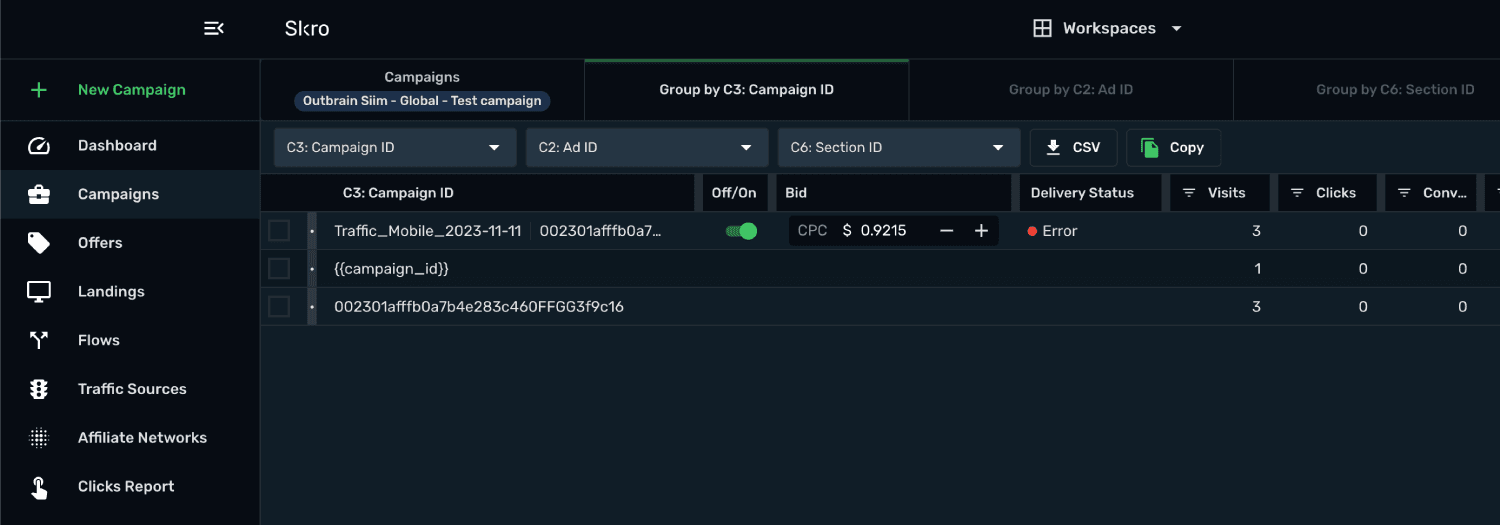The height and width of the screenshot is (525, 1500).
Task: Click the {{campaign_id}} row text
Action: (x=391, y=269)
